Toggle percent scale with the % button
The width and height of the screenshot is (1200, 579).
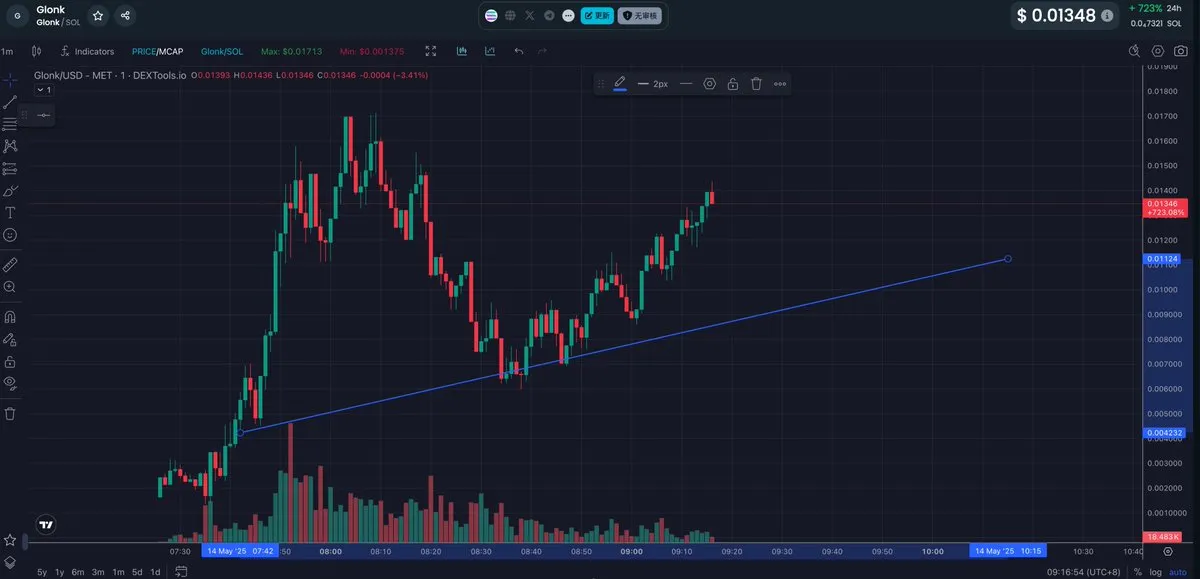(1138, 572)
